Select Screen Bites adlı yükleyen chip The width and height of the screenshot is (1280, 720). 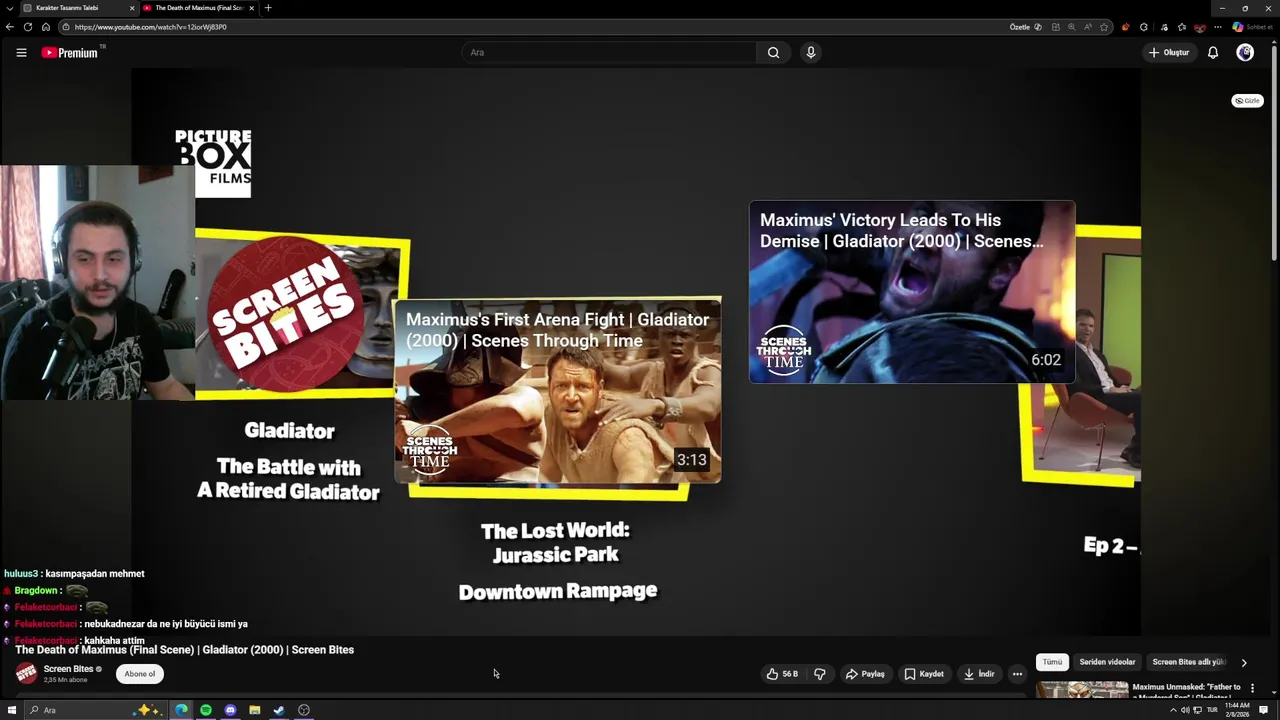coord(1188,662)
